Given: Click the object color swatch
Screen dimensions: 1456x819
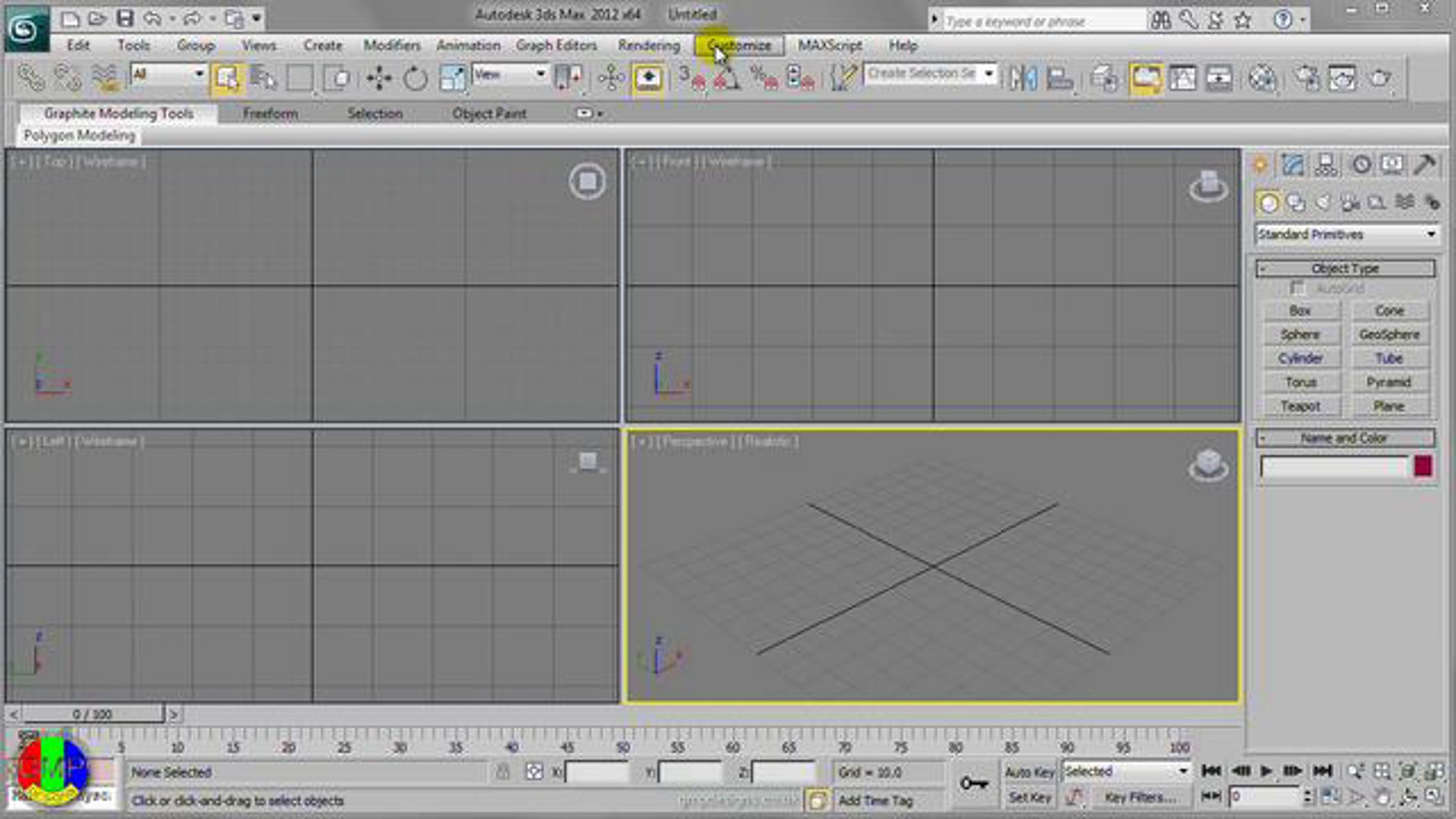Looking at the screenshot, I should pyautogui.click(x=1423, y=467).
